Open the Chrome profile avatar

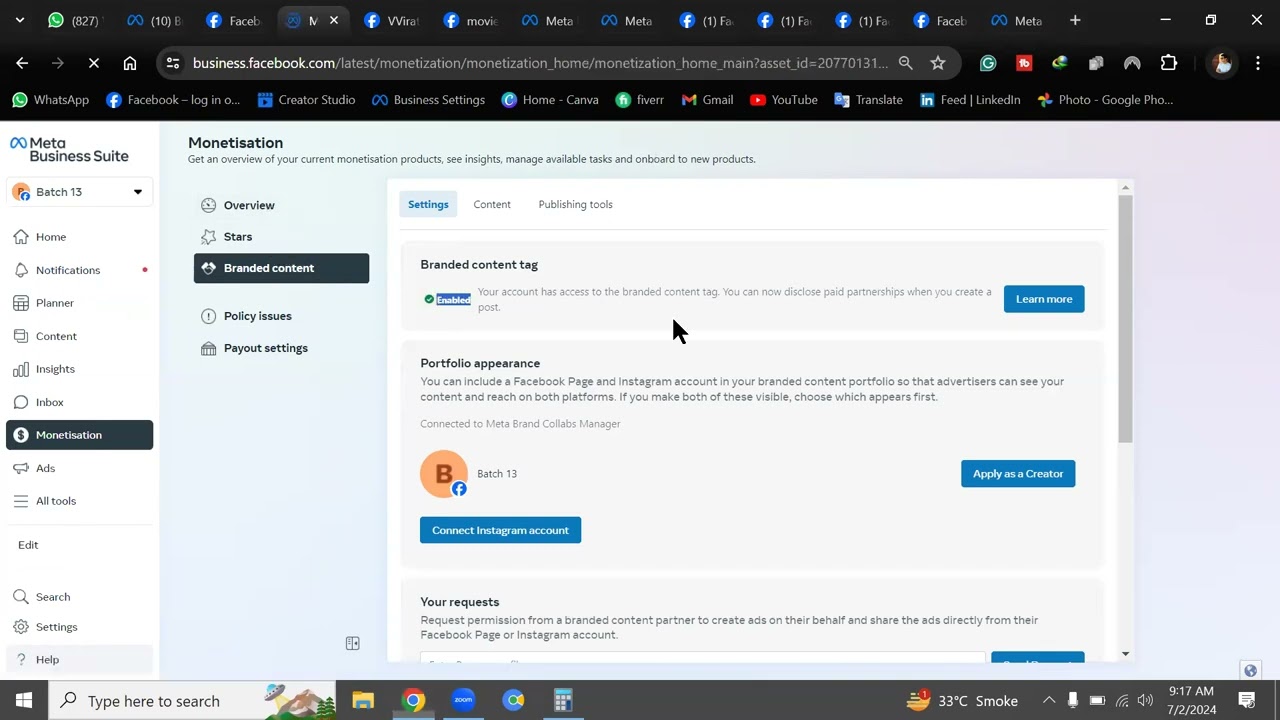coord(1221,63)
